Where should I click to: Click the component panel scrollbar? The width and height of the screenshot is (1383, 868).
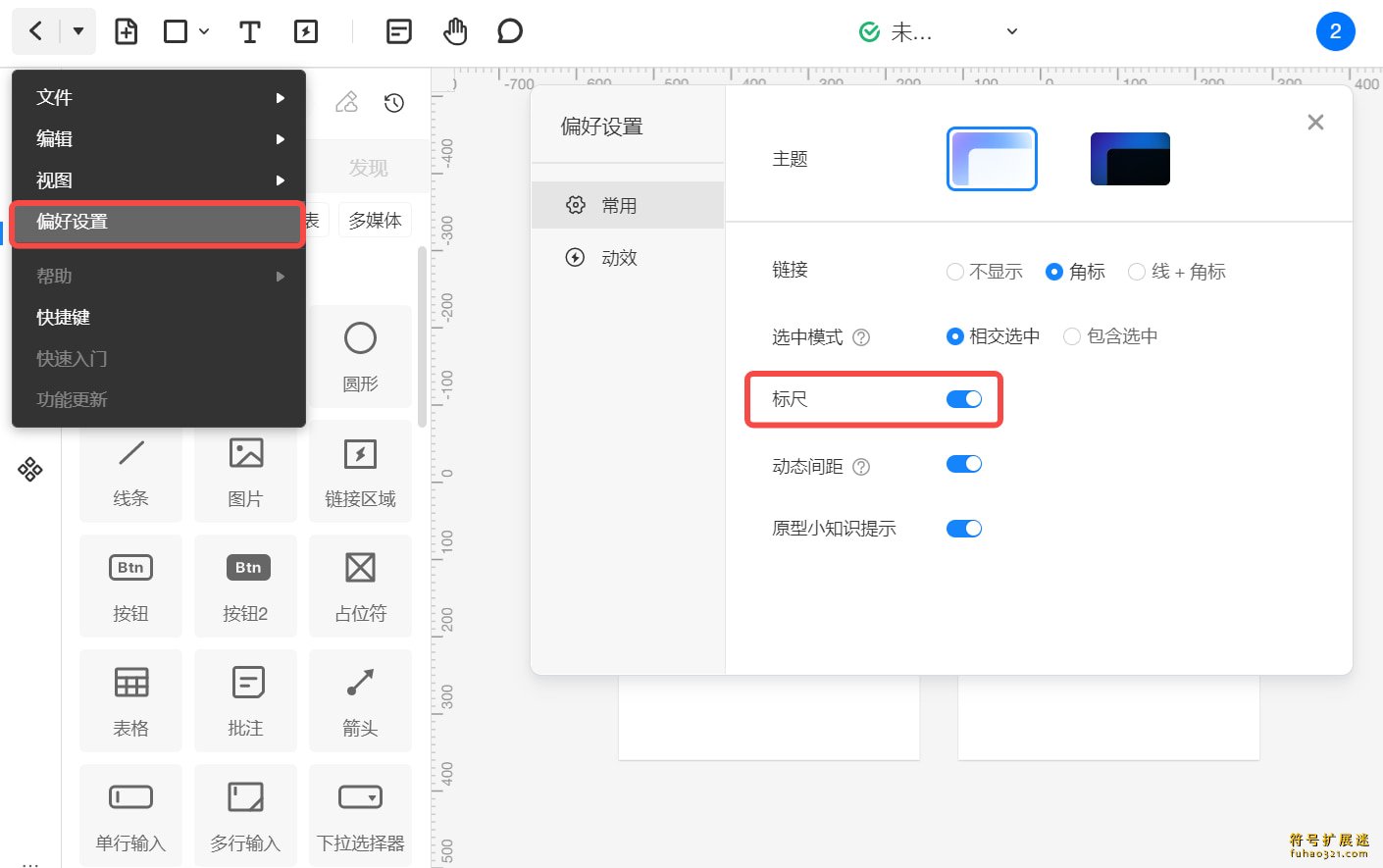point(422,336)
